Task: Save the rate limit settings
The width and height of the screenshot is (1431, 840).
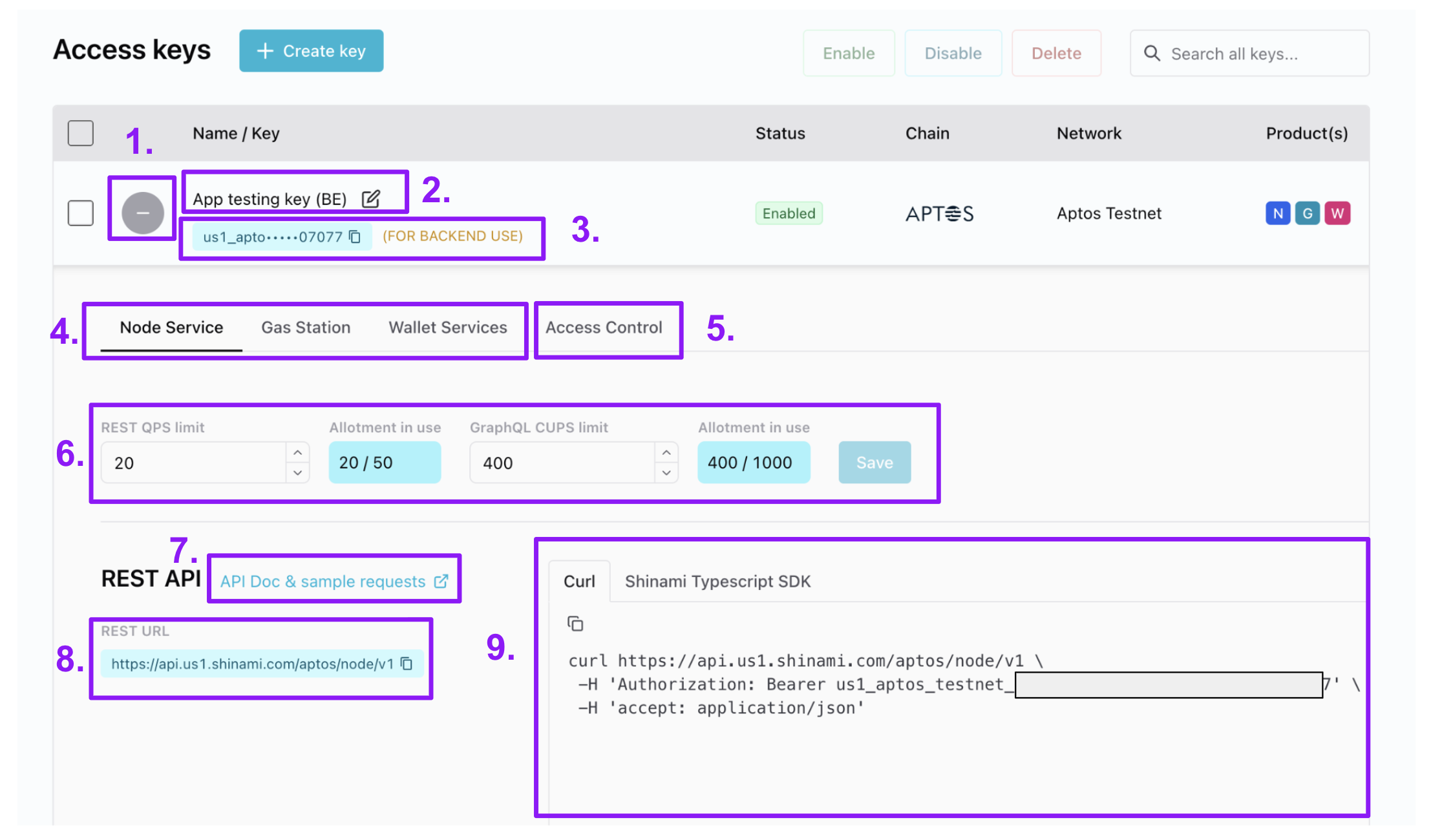Action: pyautogui.click(x=874, y=462)
